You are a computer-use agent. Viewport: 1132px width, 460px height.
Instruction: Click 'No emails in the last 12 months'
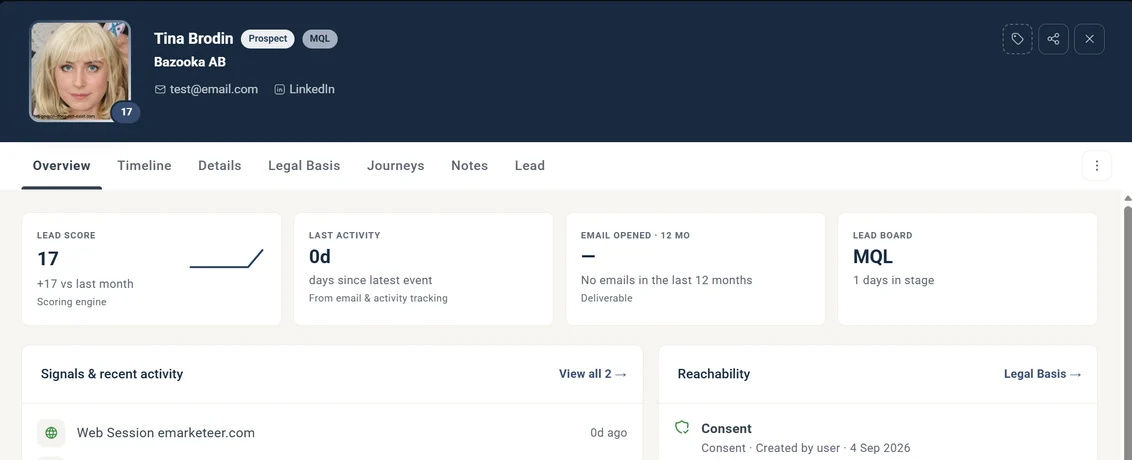point(666,280)
